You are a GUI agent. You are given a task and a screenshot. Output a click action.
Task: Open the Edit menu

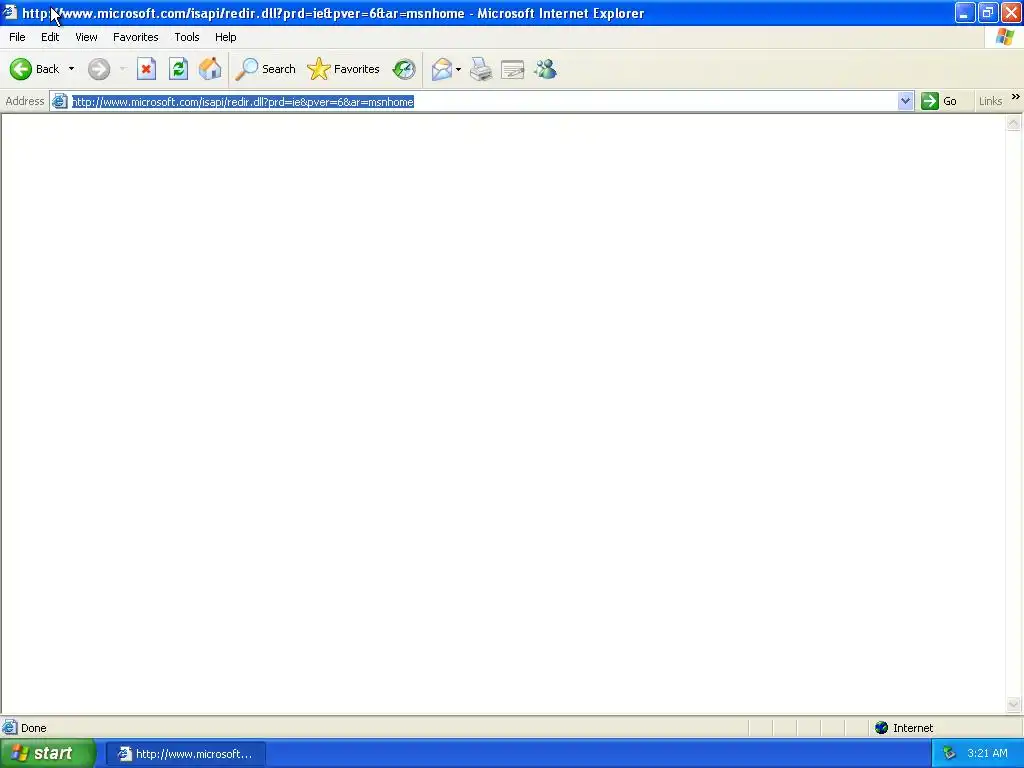point(50,37)
